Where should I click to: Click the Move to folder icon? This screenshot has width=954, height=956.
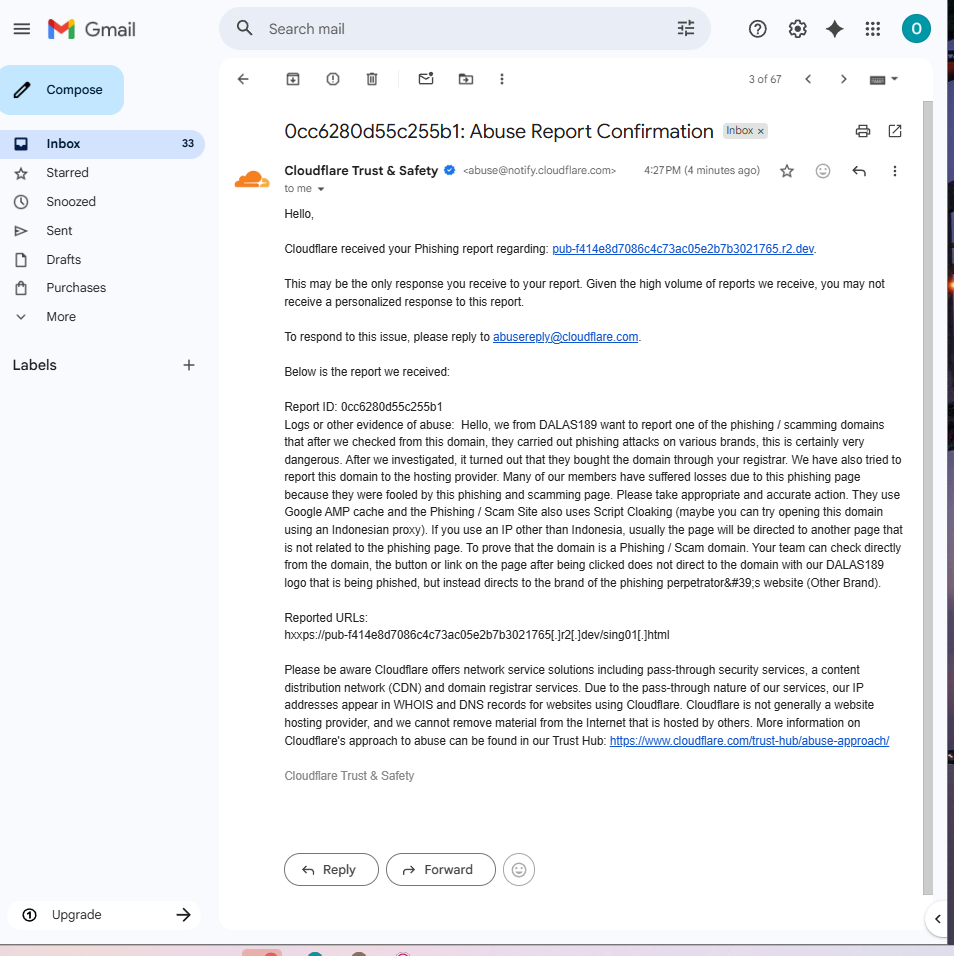coord(466,79)
